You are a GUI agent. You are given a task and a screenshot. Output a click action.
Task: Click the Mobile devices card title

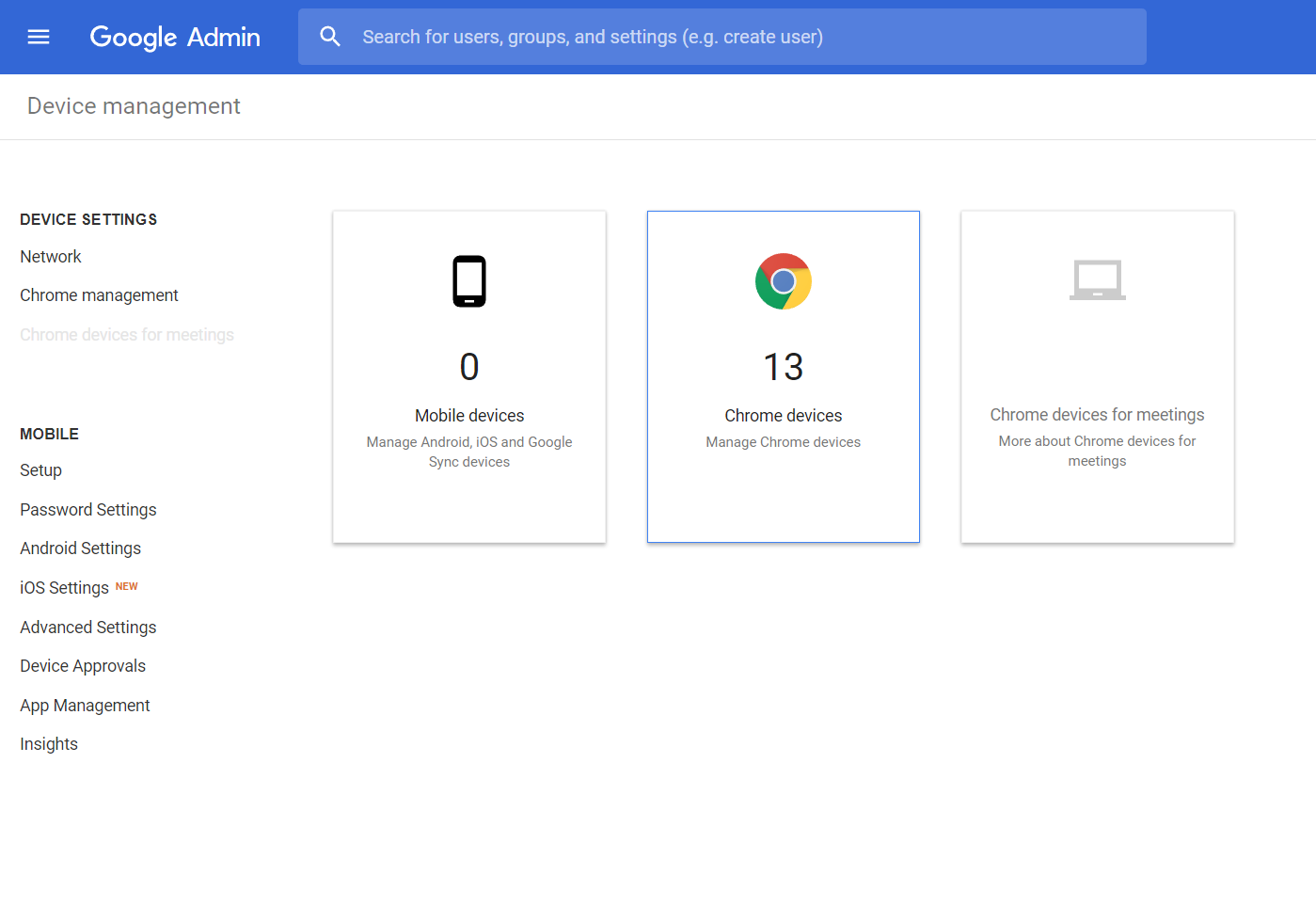pos(469,416)
